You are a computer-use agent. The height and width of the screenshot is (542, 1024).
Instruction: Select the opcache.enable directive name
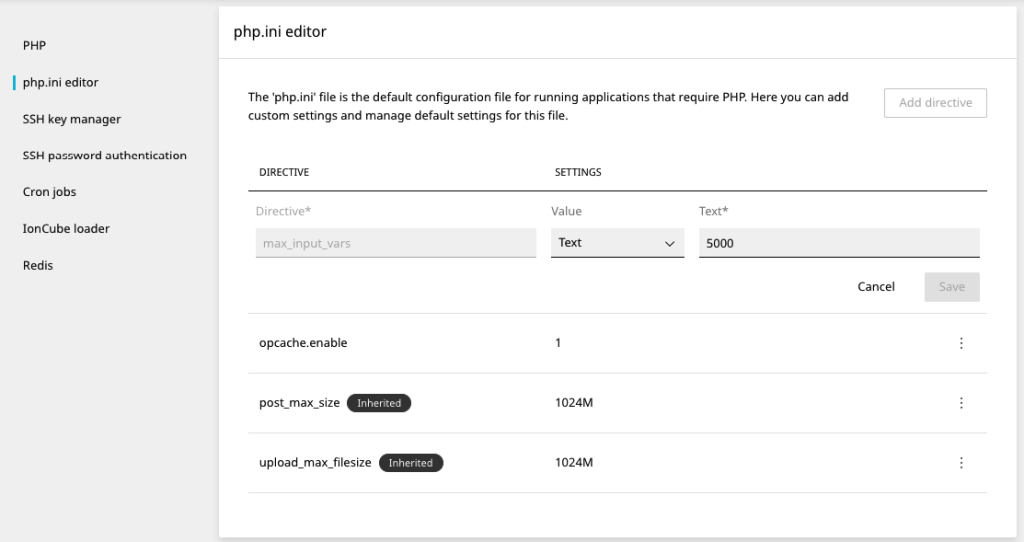coord(303,343)
